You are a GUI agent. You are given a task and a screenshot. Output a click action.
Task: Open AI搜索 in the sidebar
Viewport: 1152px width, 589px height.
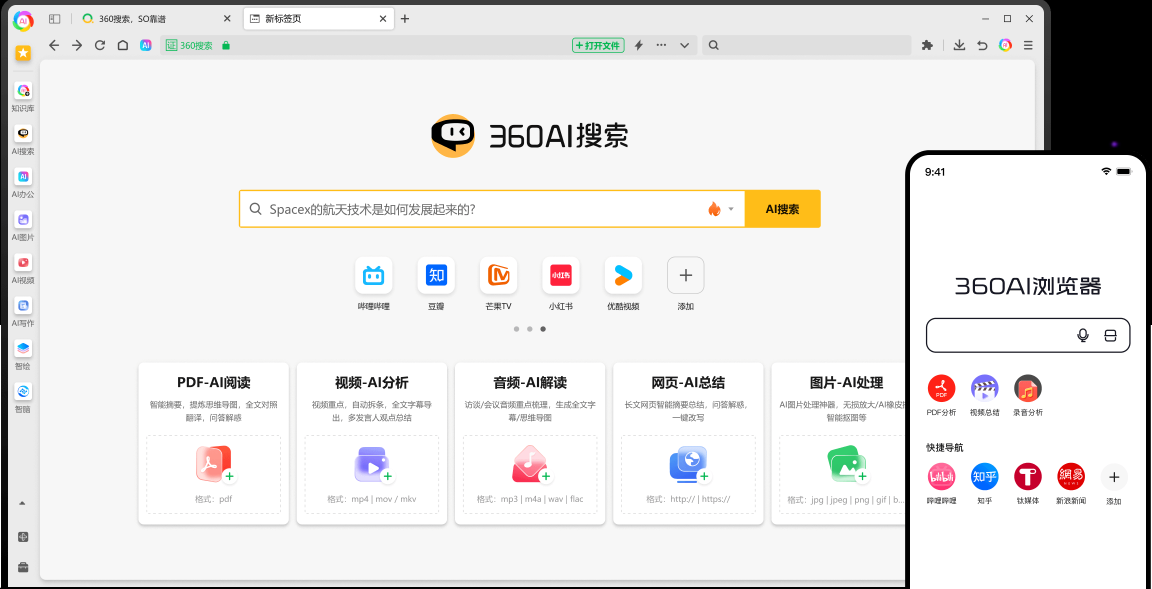(x=24, y=140)
